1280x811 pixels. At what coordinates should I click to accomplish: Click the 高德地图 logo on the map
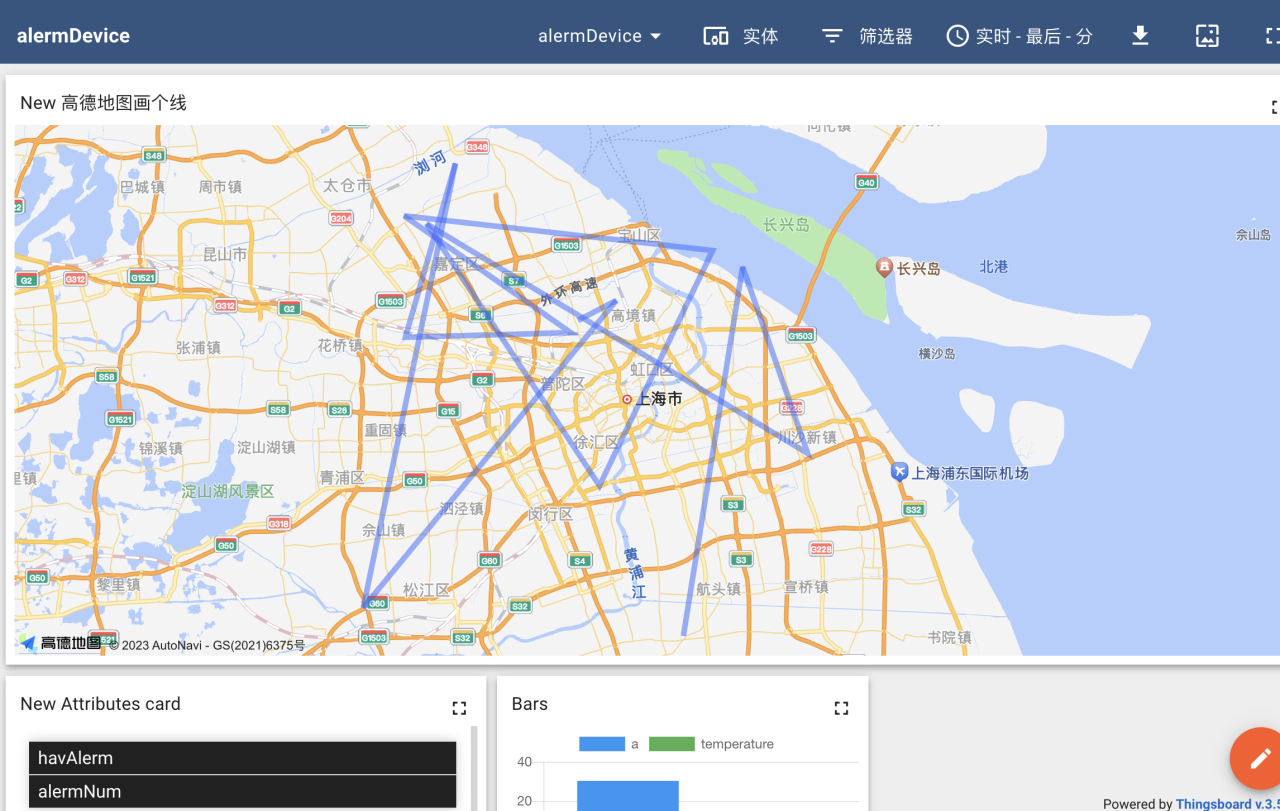click(x=60, y=643)
